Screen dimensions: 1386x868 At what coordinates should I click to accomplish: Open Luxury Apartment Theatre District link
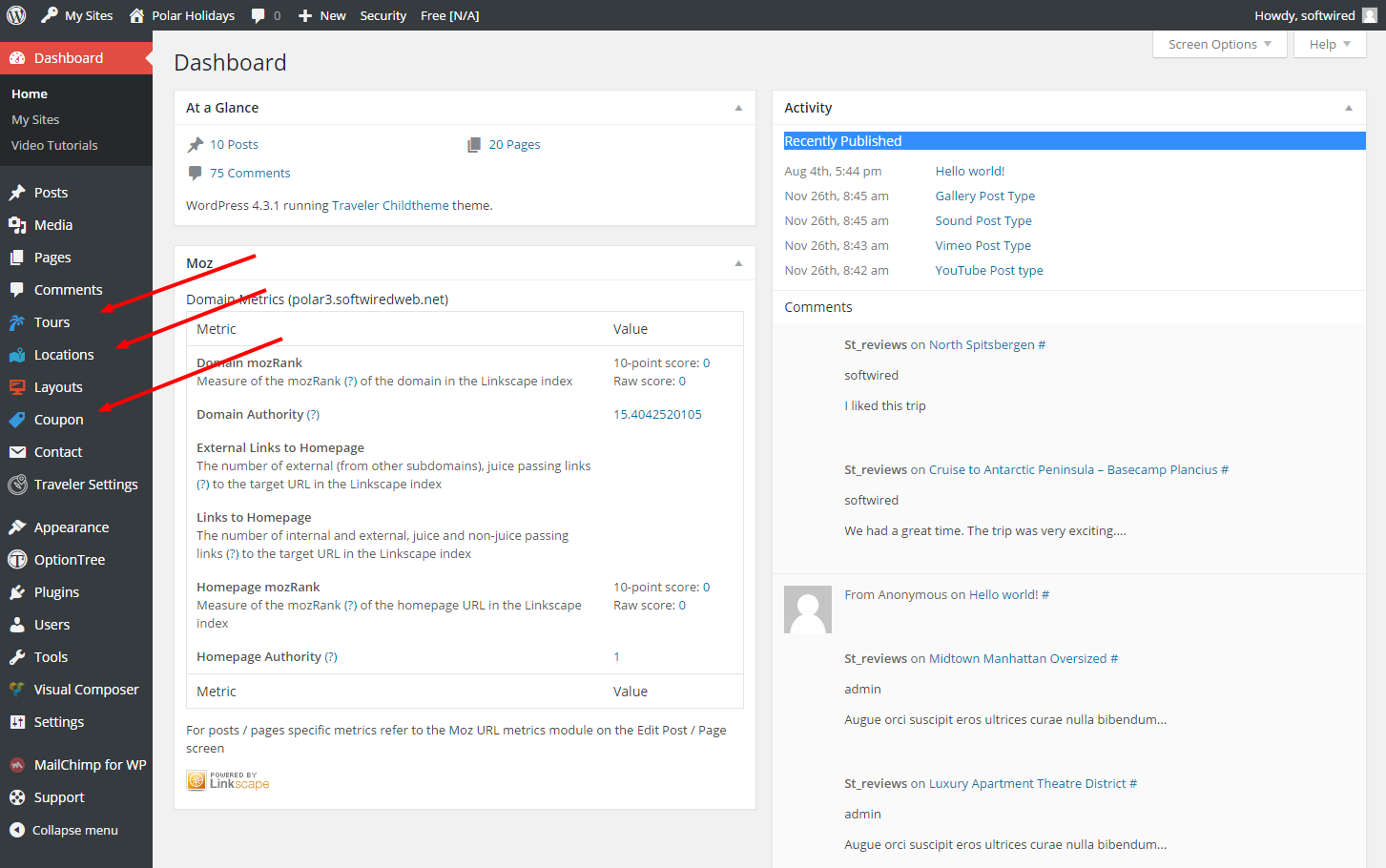1027,783
